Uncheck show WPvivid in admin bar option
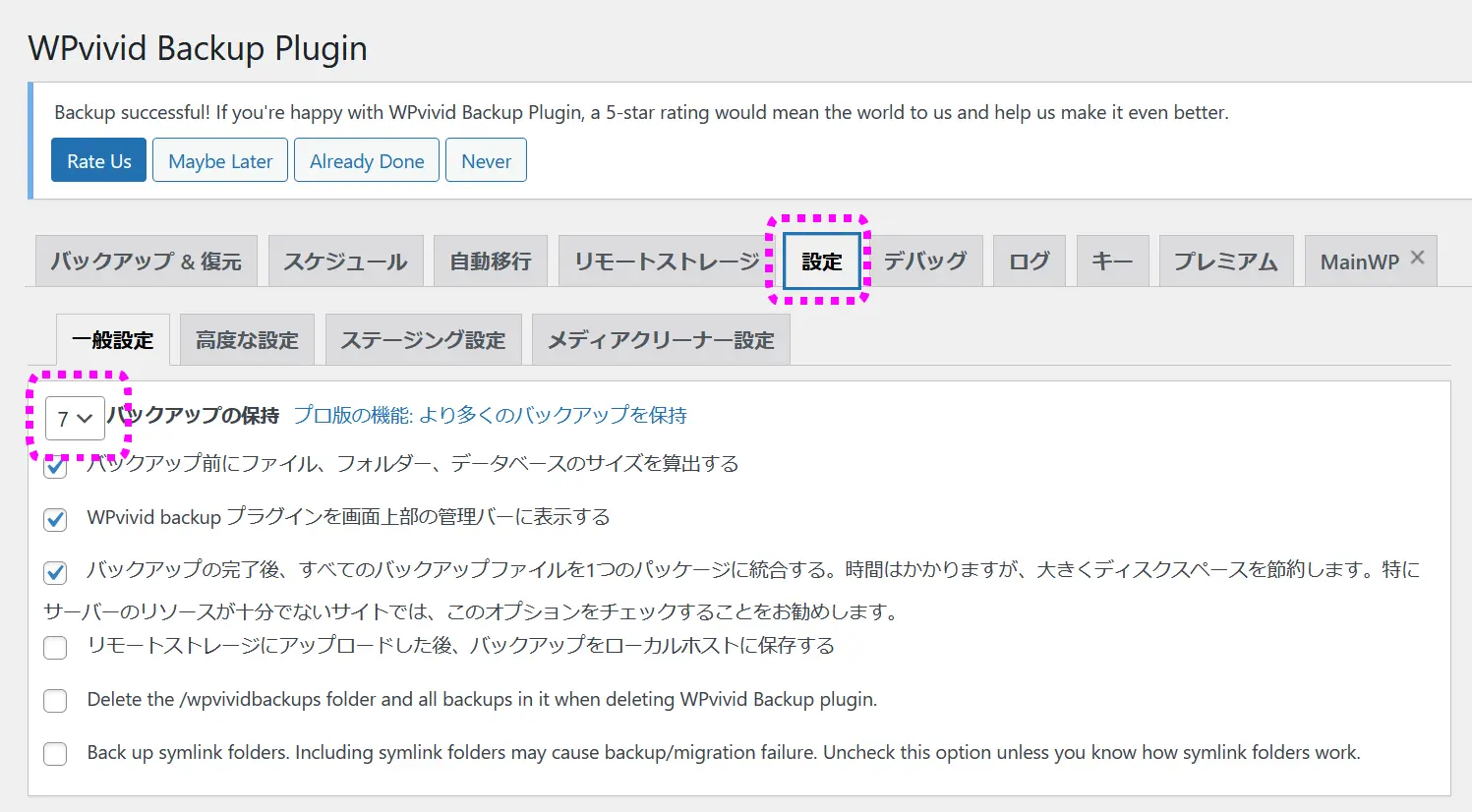 [56, 519]
